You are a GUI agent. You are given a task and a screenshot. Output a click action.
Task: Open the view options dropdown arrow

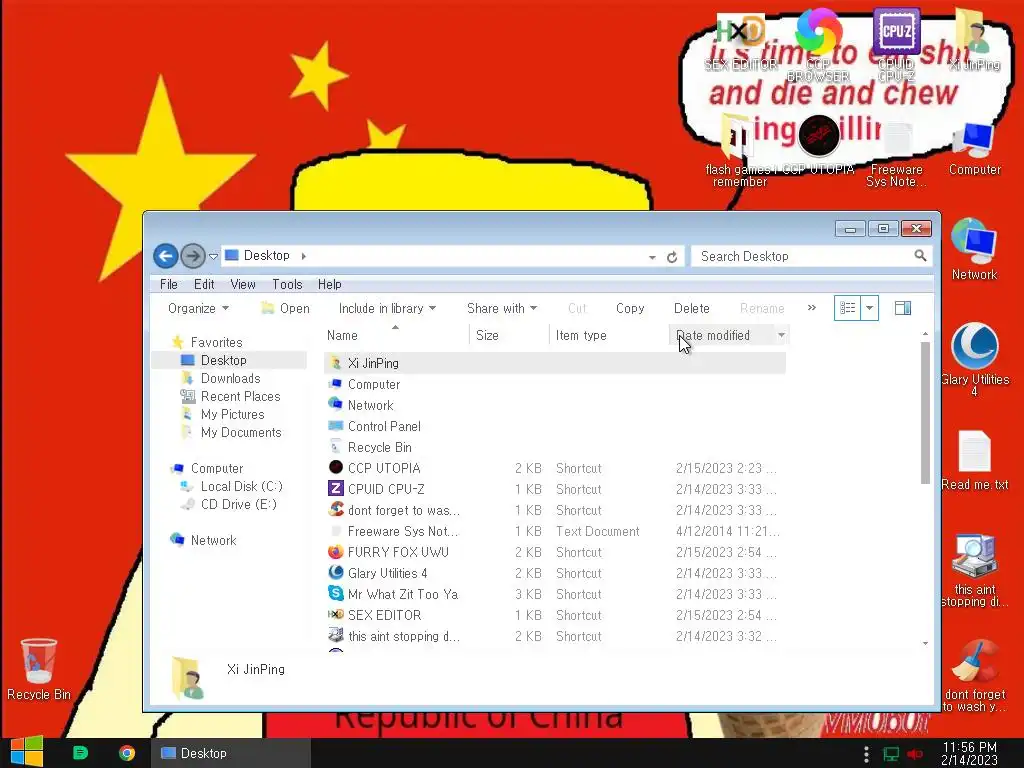click(x=870, y=308)
